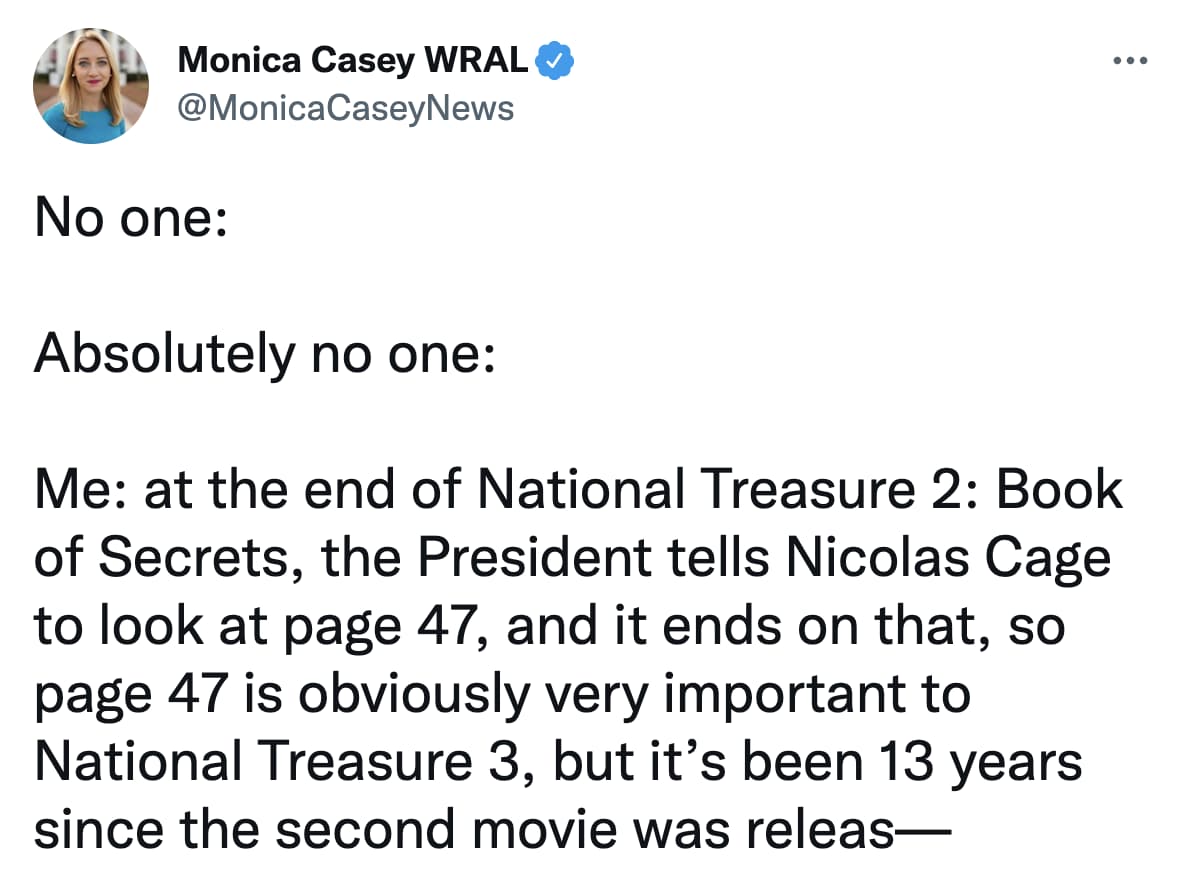
Task: Open the @MonicaCaseyNews handle link
Action: [345, 107]
